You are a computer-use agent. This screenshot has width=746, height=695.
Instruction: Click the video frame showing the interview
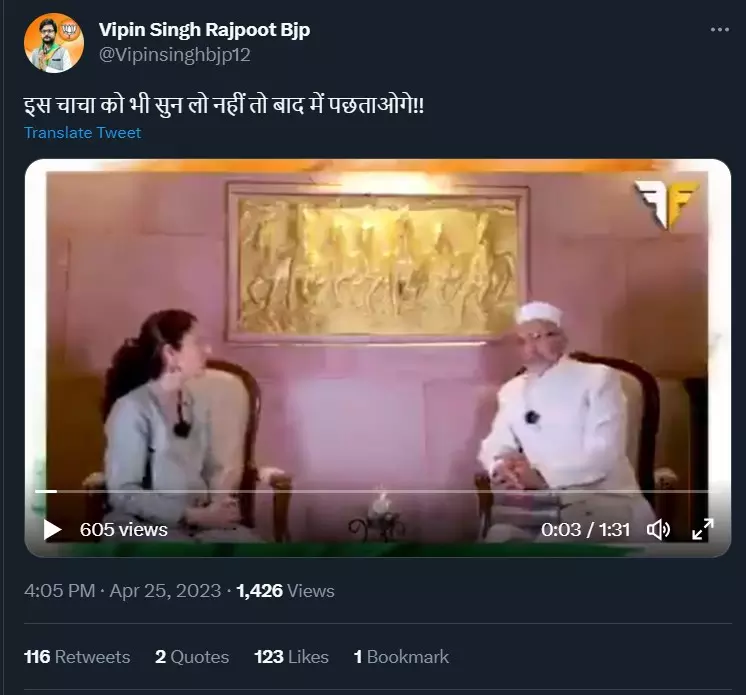pos(378,340)
